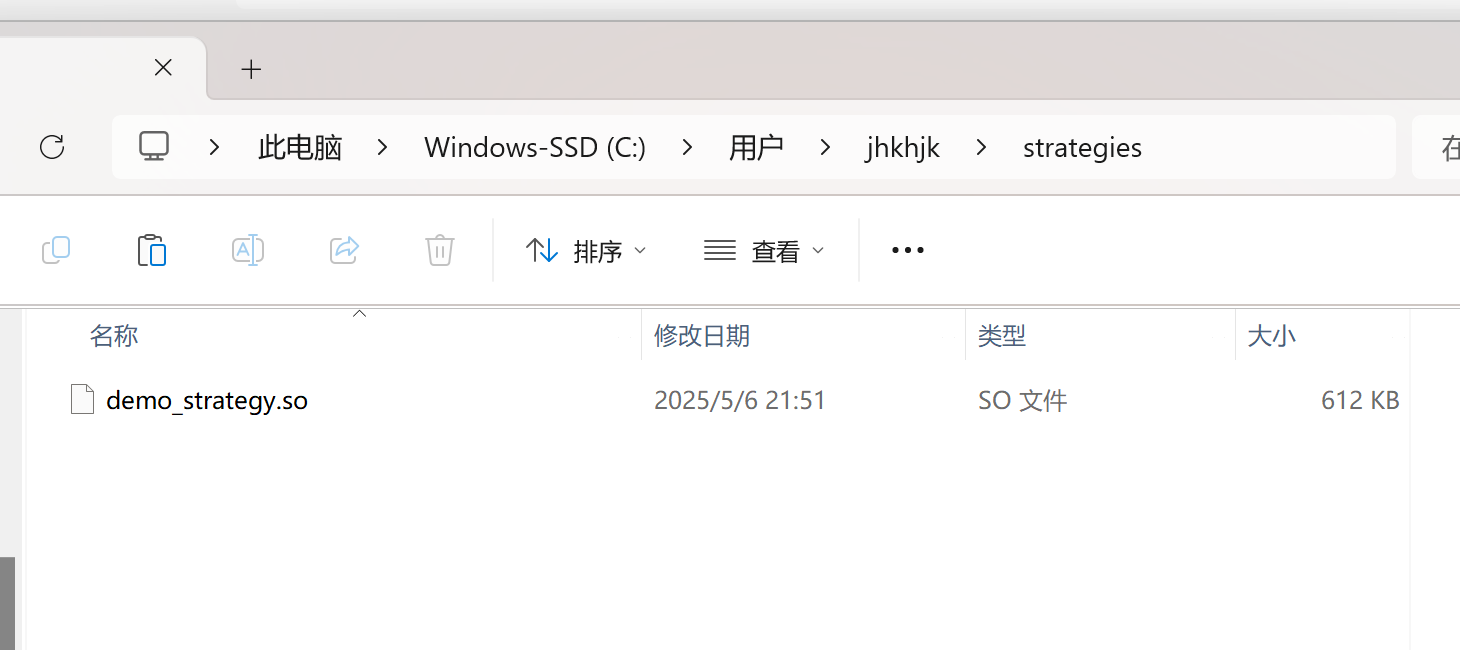
Task: Open the 查看 view dropdown
Action: pos(764,250)
